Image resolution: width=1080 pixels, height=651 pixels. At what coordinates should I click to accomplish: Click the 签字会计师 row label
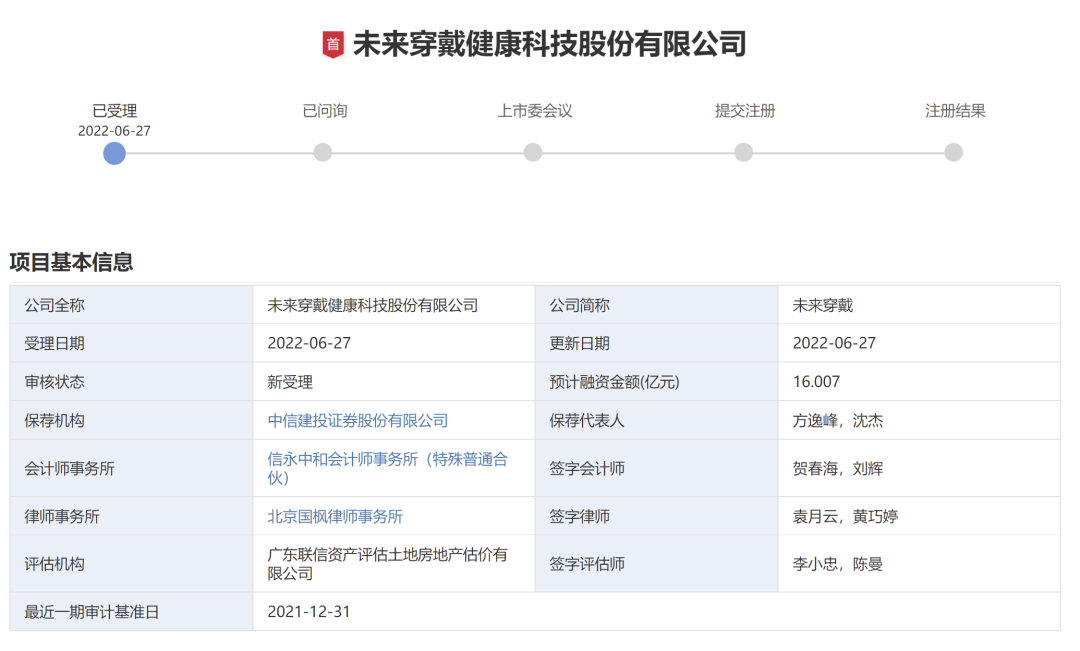coord(587,469)
